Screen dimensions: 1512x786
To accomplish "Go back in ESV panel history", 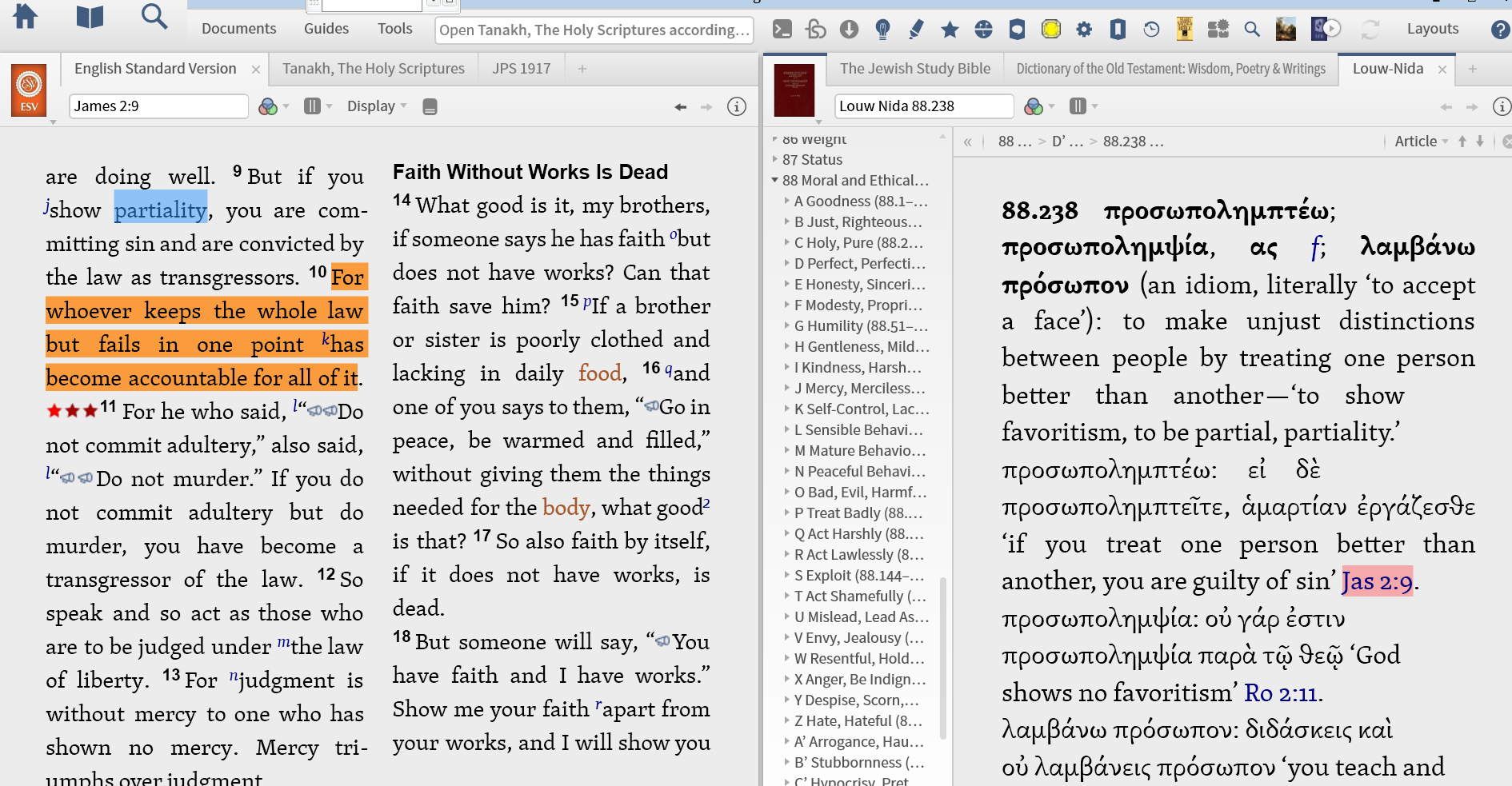I will tap(681, 106).
